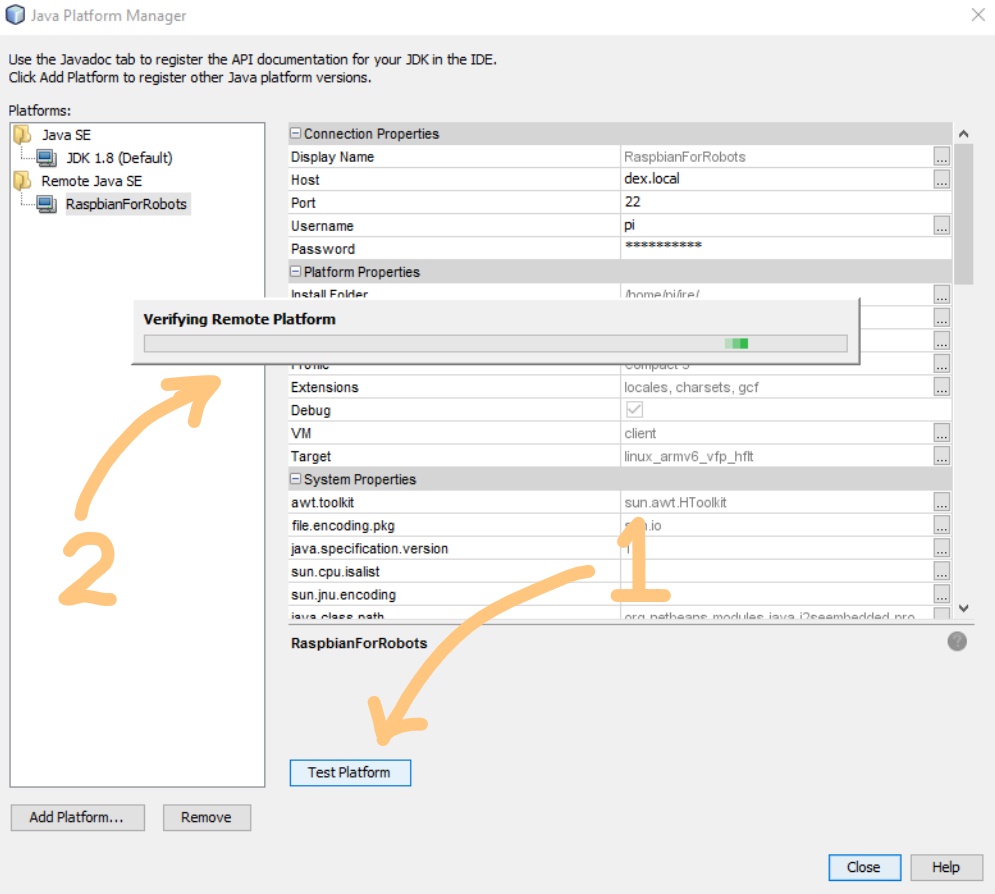Click the java.specification.version property name
995x894 pixels.
(369, 549)
